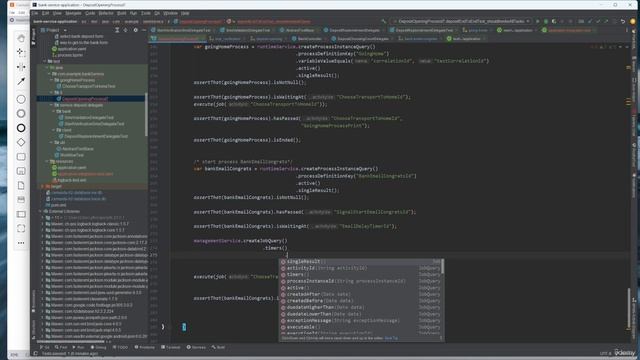Create an expanded subprocess from the palette
The image size is (640, 360).
click(21, 171)
